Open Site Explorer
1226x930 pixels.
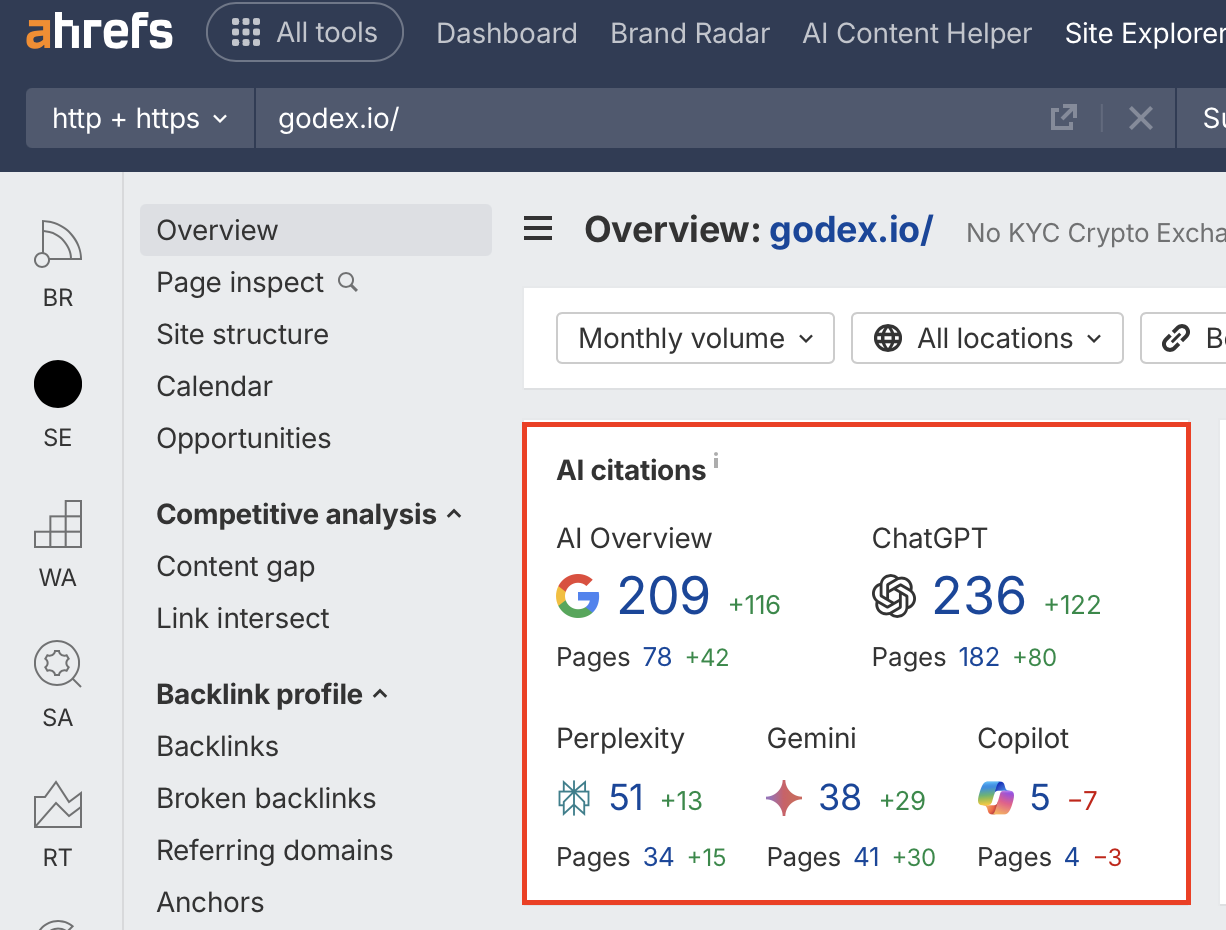pos(1145,33)
